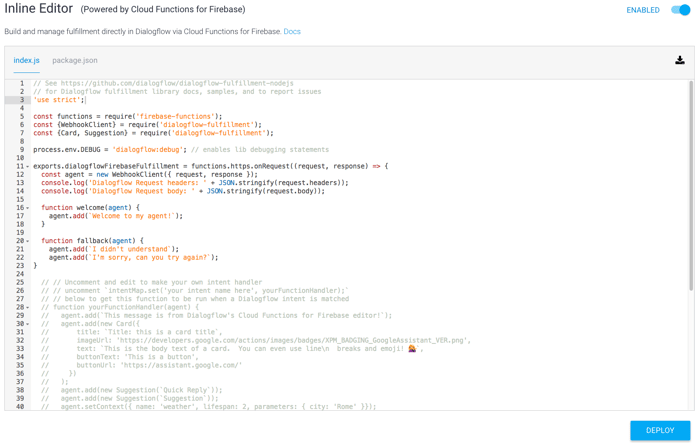Fold the Card block at line 30
The width and height of the screenshot is (700, 443).
point(28,324)
